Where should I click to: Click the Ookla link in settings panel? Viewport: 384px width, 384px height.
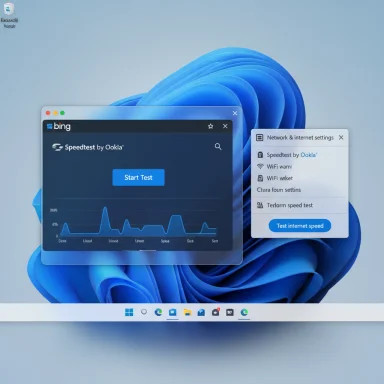pos(309,155)
